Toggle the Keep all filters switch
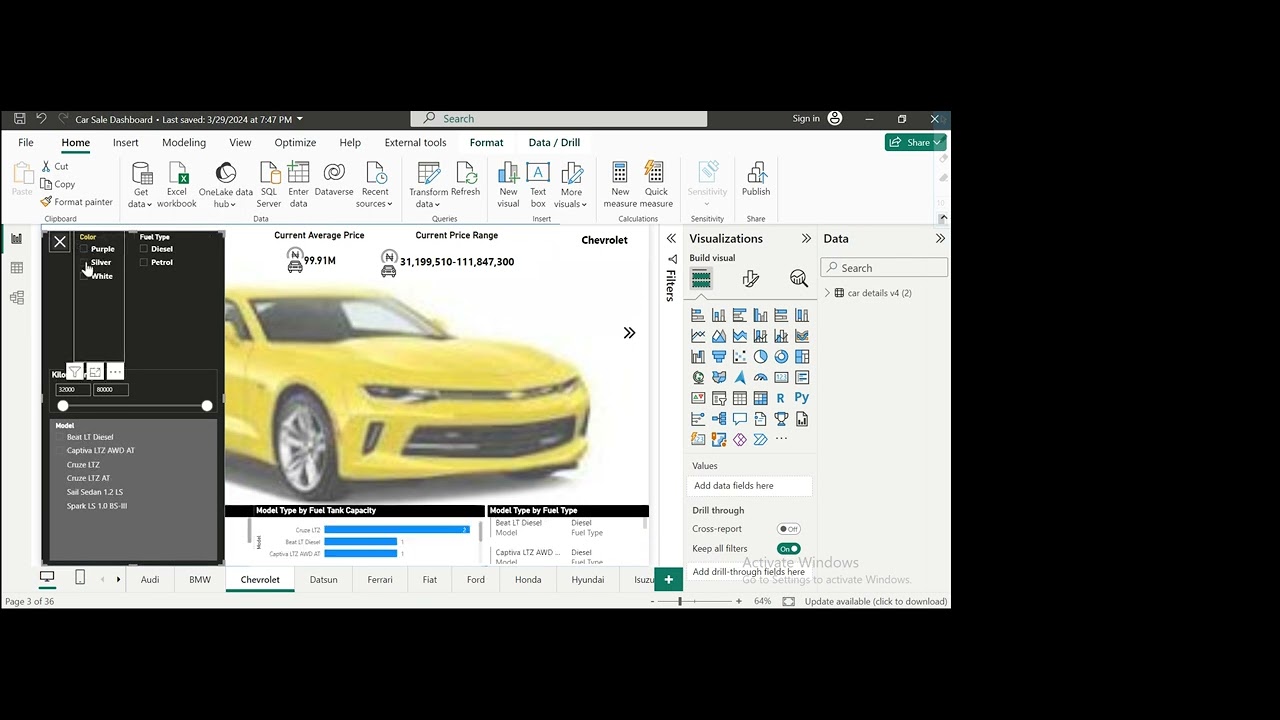The image size is (1280, 720). 789,549
